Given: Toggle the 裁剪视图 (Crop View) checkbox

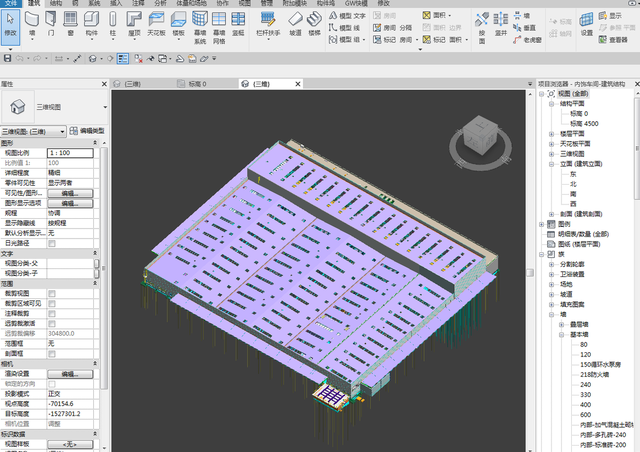Looking at the screenshot, I should click(52, 294).
